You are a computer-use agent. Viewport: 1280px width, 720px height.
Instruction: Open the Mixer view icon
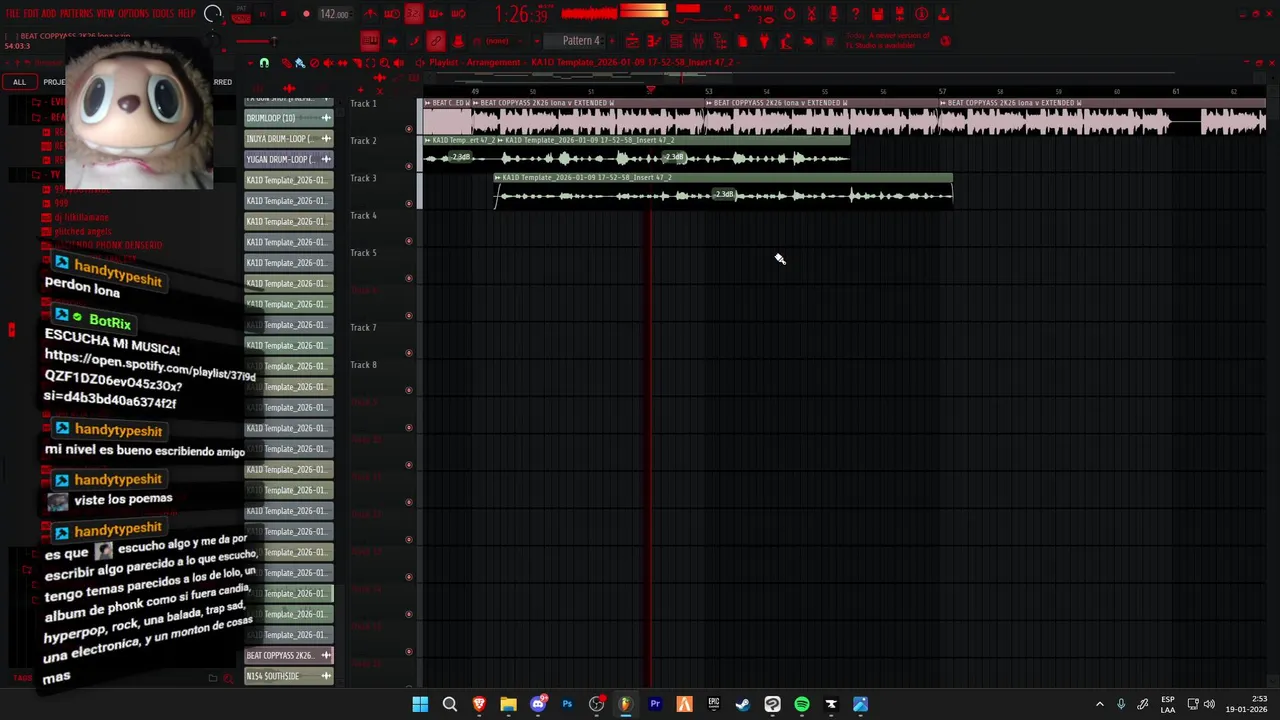(x=698, y=41)
